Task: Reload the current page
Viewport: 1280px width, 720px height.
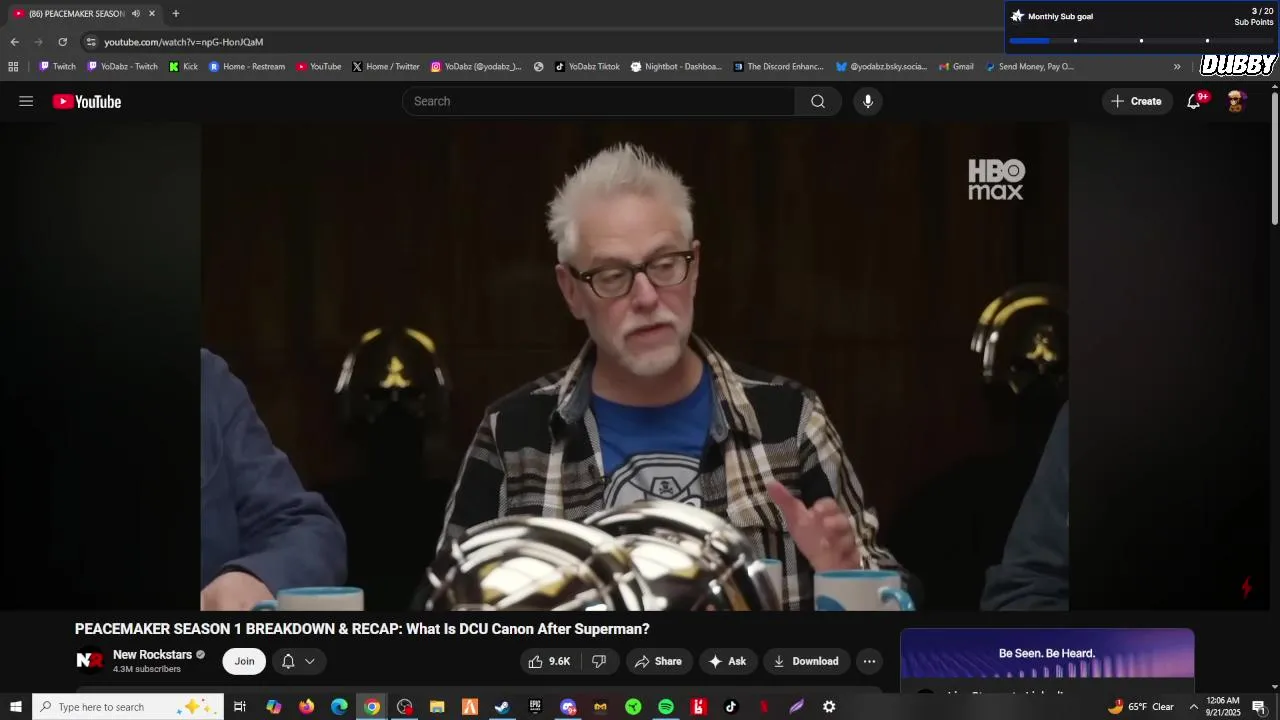Action: tap(62, 42)
